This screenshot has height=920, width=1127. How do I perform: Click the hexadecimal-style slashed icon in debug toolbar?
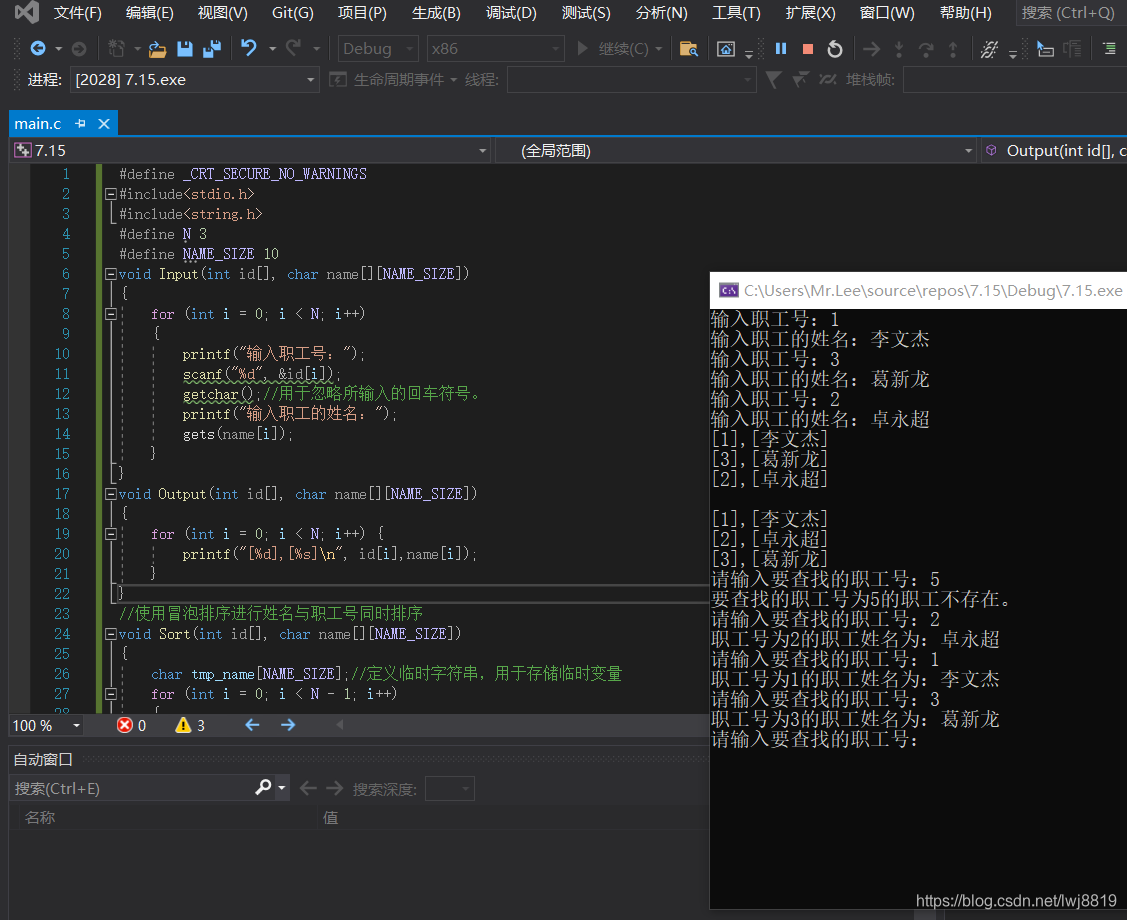pos(990,48)
